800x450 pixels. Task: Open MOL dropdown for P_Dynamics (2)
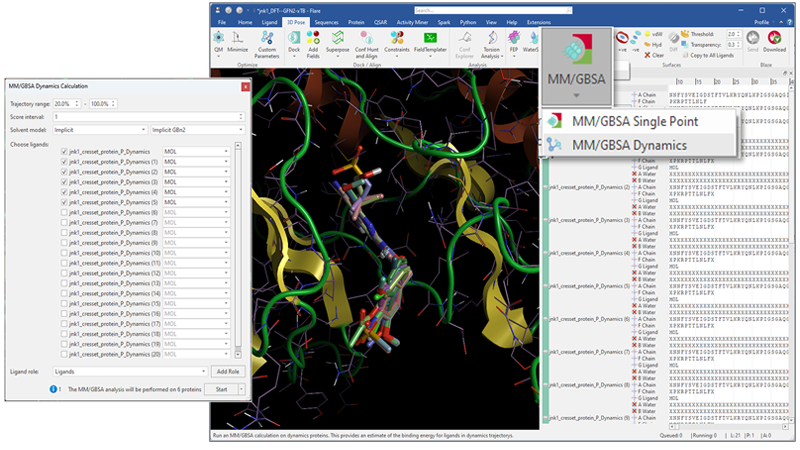point(196,172)
